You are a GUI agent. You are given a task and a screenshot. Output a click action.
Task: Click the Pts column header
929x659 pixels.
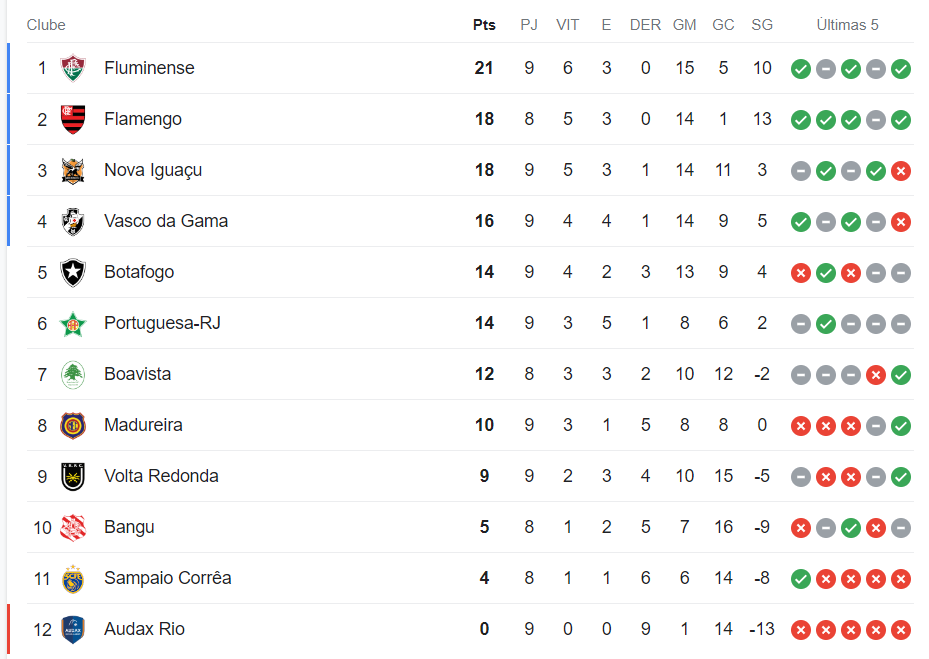pos(484,25)
